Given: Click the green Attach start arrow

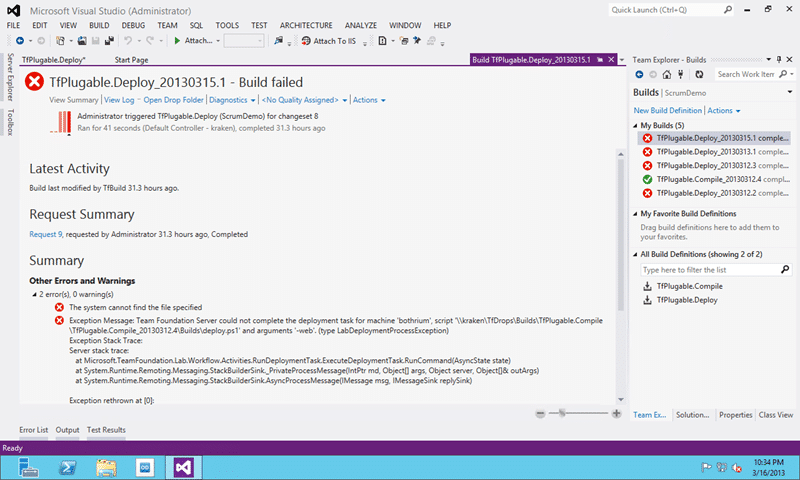Looking at the screenshot, I should click(x=177, y=41).
